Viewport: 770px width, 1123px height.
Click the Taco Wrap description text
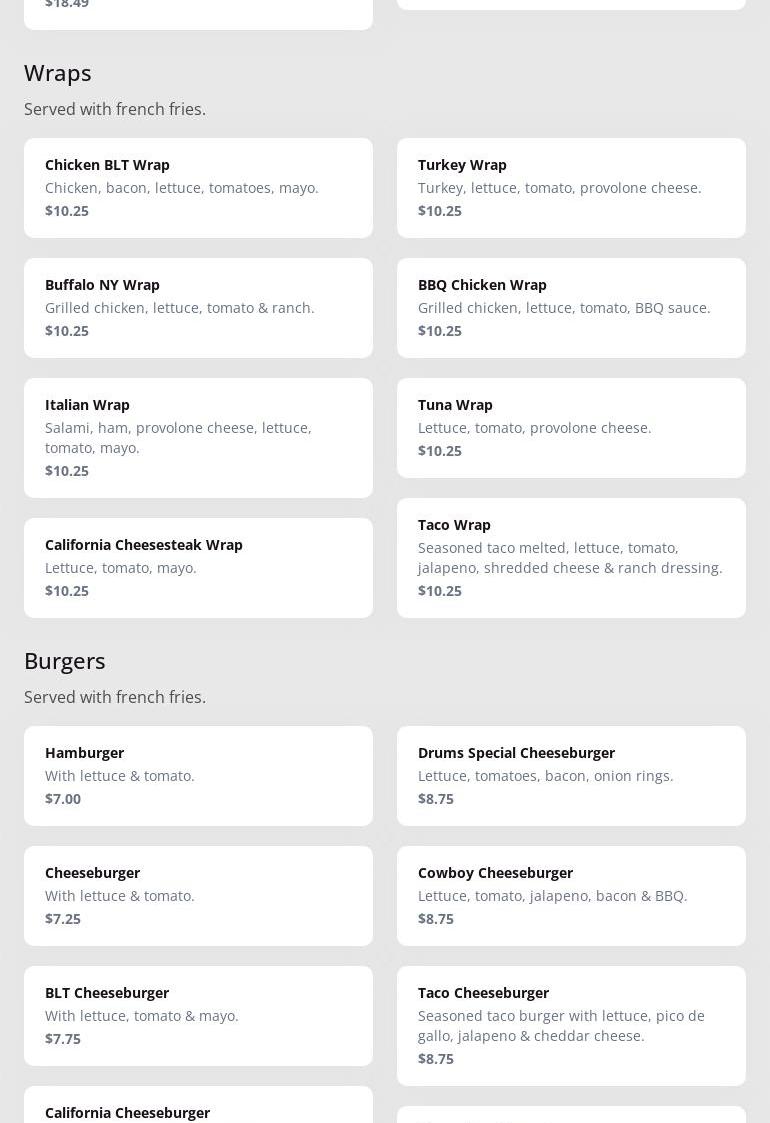tap(570, 558)
